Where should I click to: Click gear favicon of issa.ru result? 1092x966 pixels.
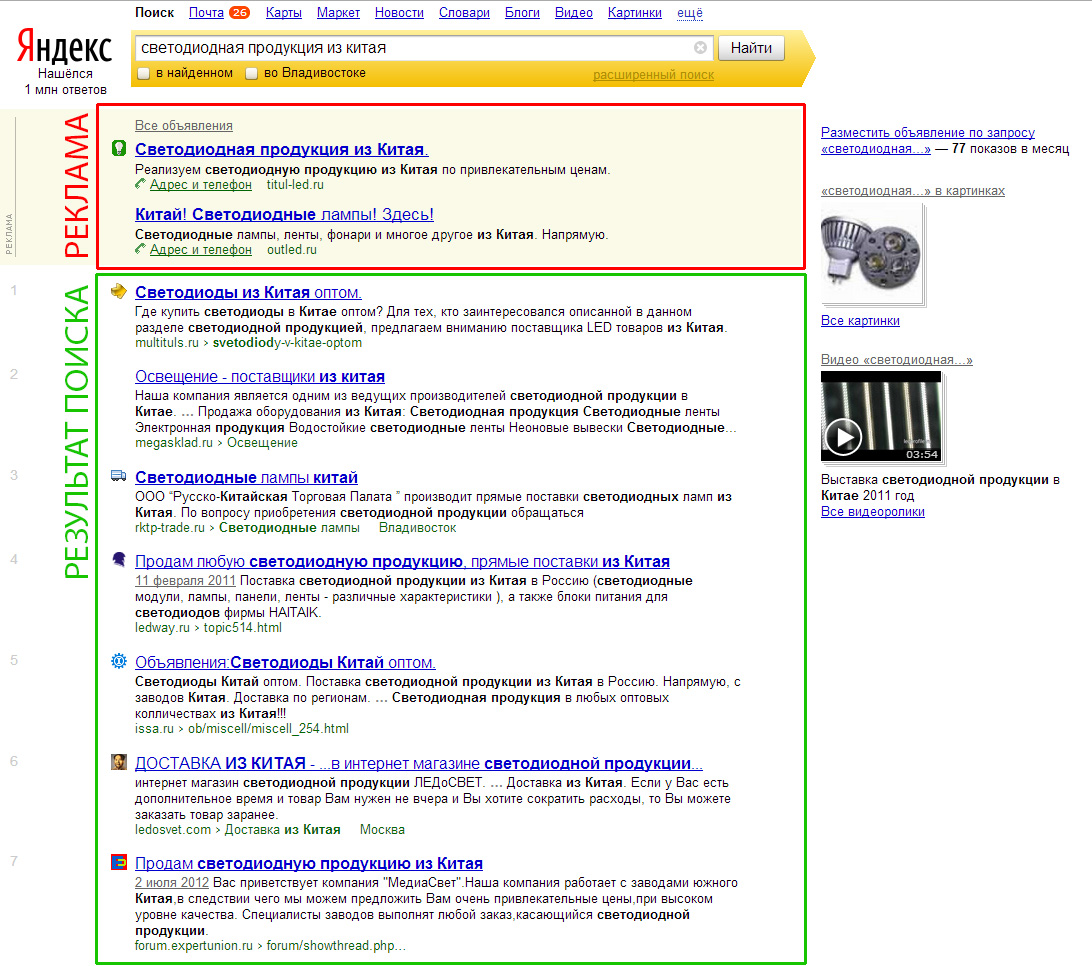pos(119,661)
